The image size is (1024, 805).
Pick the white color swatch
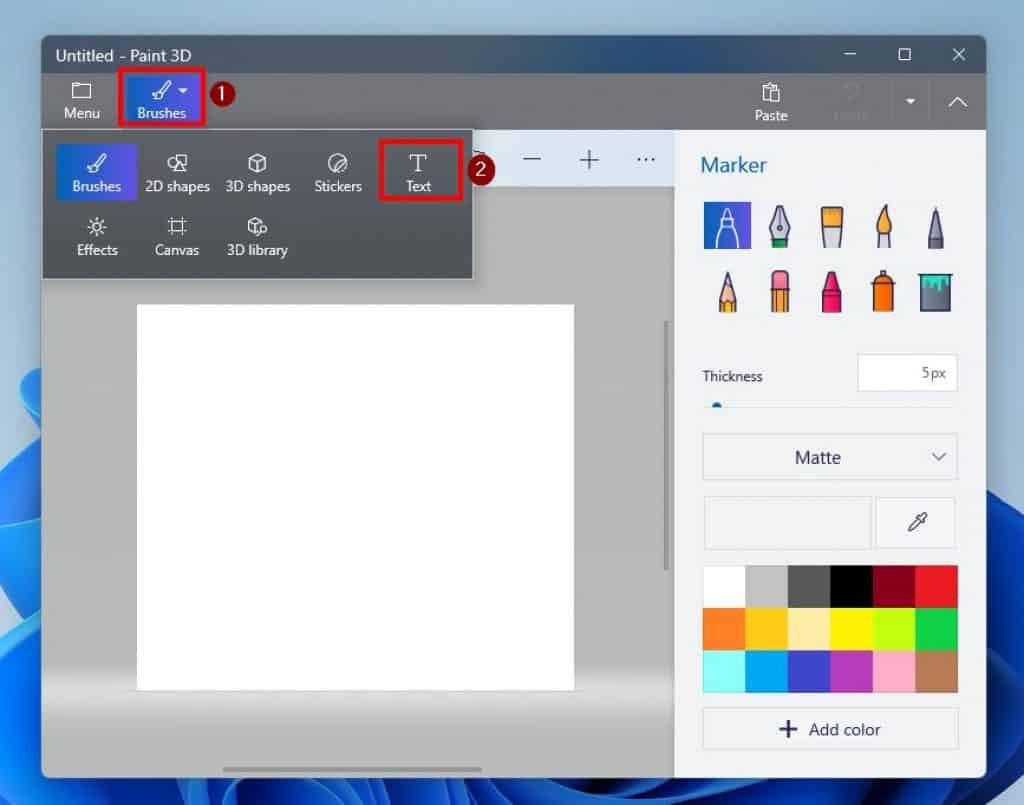[724, 586]
